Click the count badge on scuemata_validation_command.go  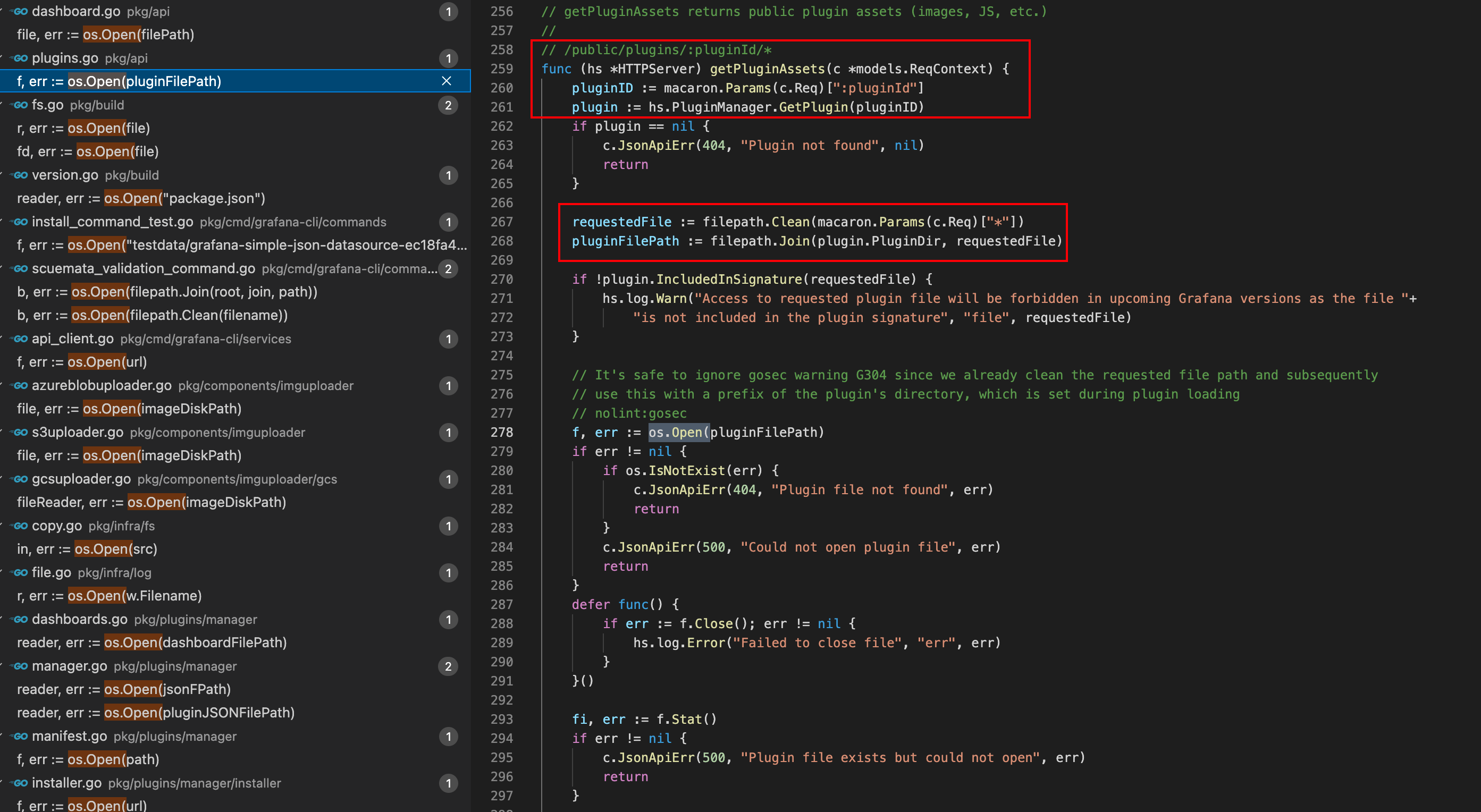pos(448,268)
